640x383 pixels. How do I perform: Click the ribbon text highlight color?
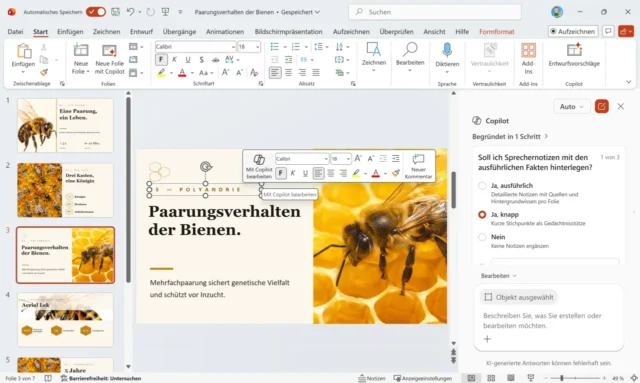[161, 73]
